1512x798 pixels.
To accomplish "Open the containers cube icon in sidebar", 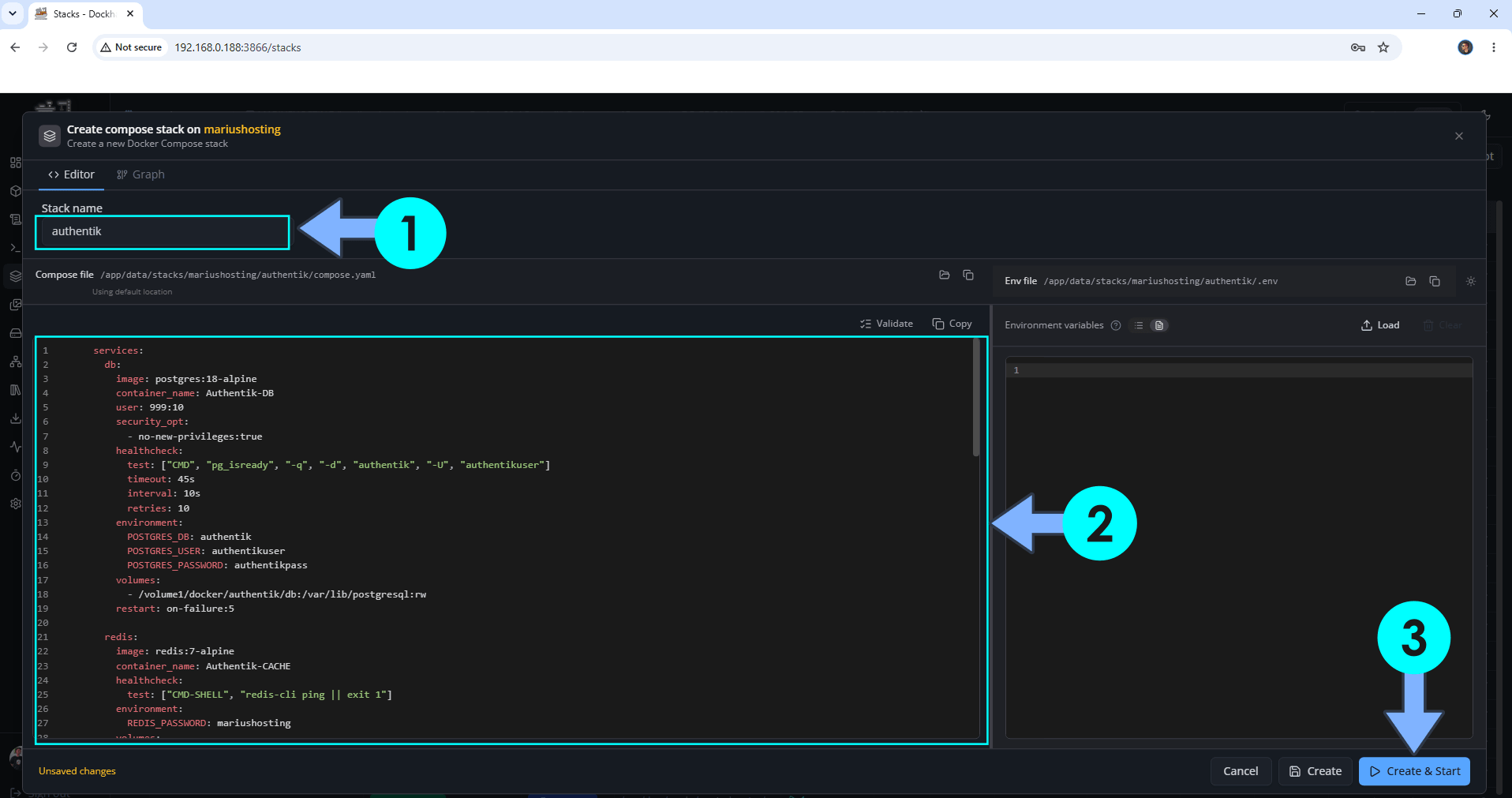I will click(x=15, y=191).
